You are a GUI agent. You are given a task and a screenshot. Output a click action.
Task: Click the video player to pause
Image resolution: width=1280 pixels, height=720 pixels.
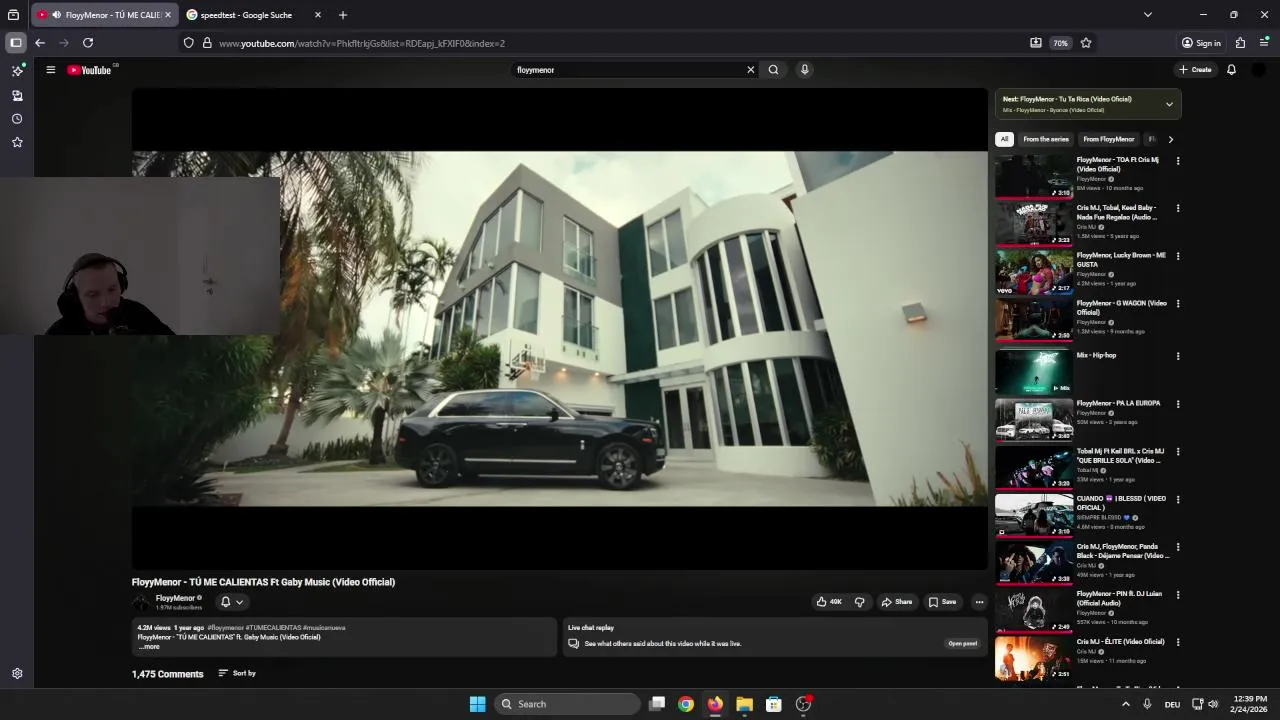(560, 329)
